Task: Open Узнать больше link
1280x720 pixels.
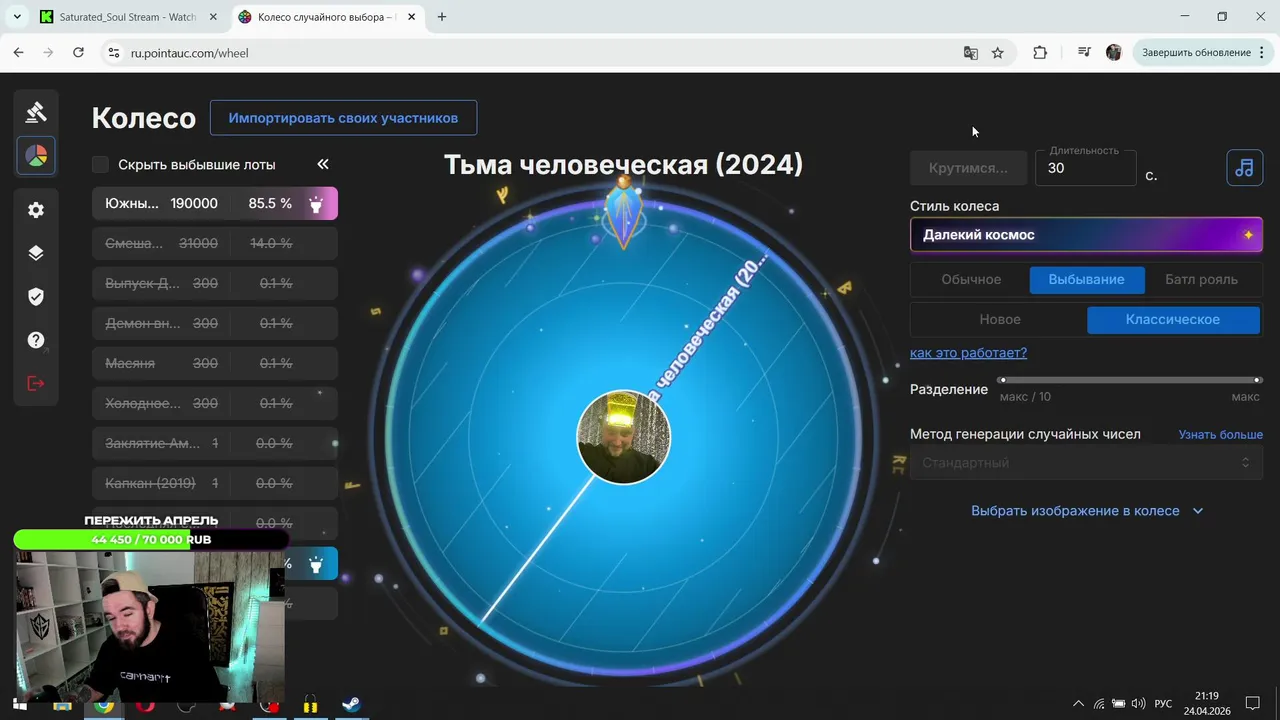Action: (1220, 435)
